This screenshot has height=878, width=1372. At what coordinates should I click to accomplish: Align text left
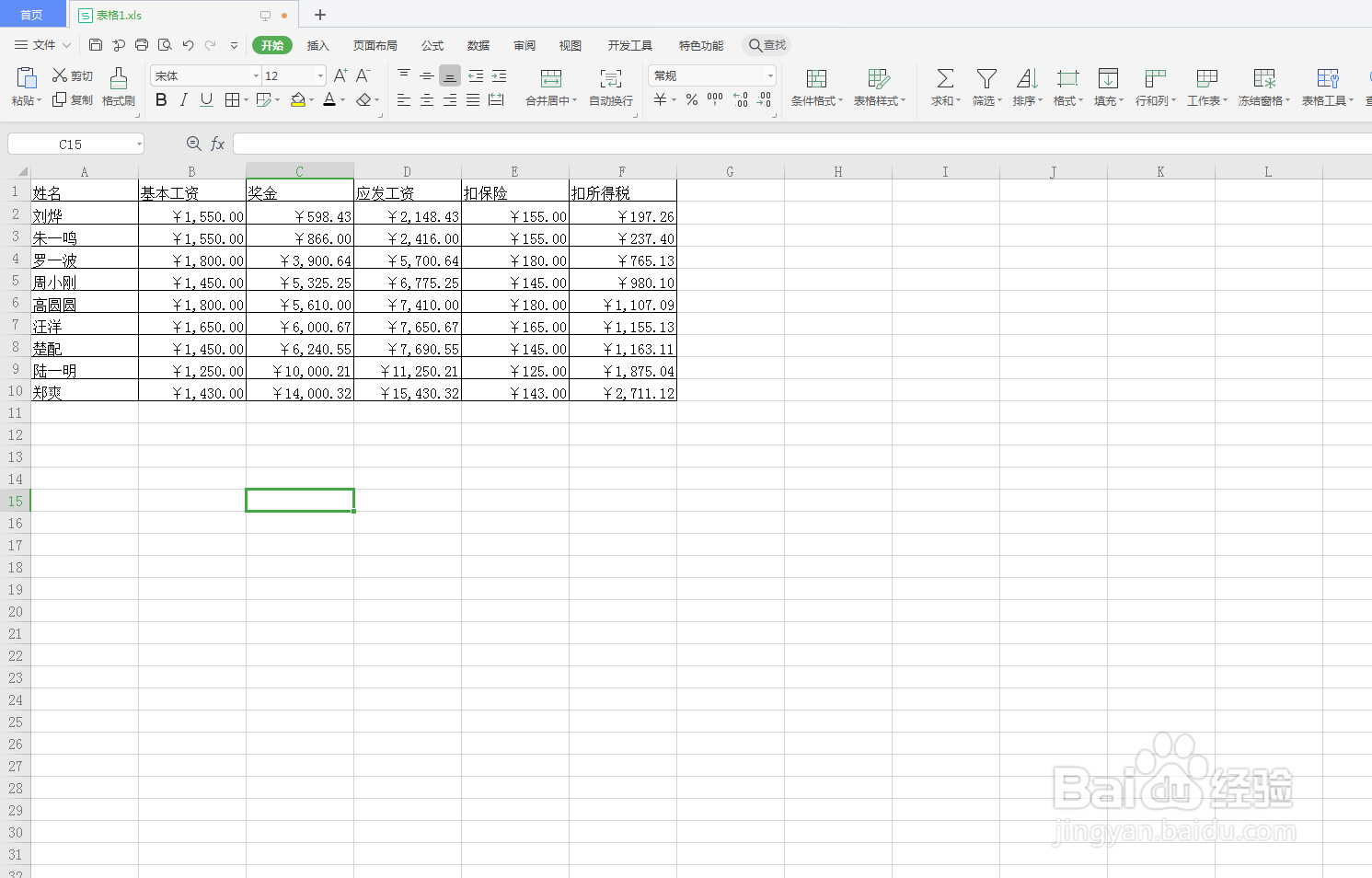(x=404, y=99)
